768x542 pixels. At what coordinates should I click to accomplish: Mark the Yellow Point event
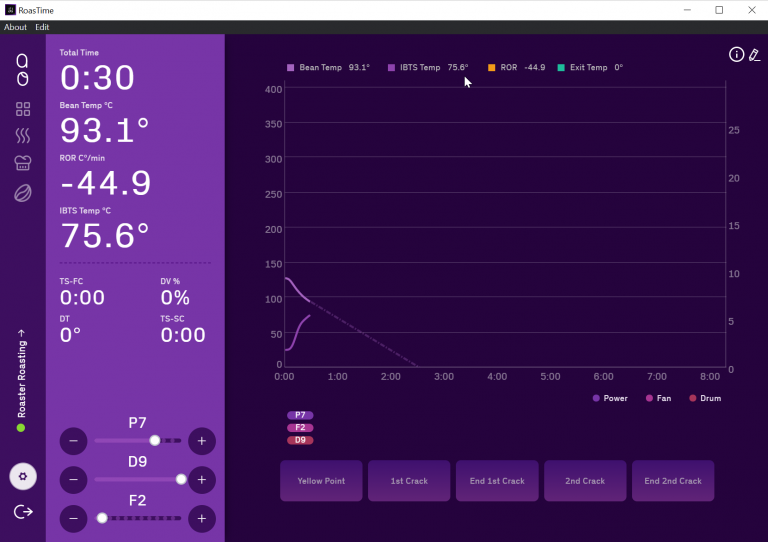(321, 481)
